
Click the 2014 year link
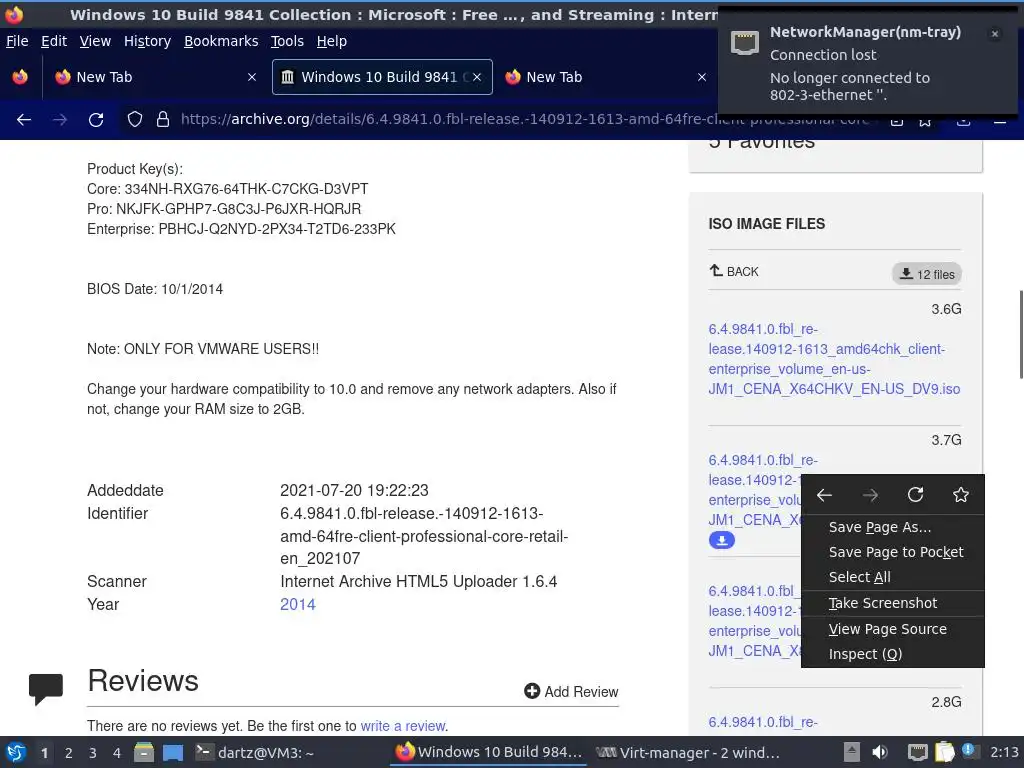[x=298, y=604]
